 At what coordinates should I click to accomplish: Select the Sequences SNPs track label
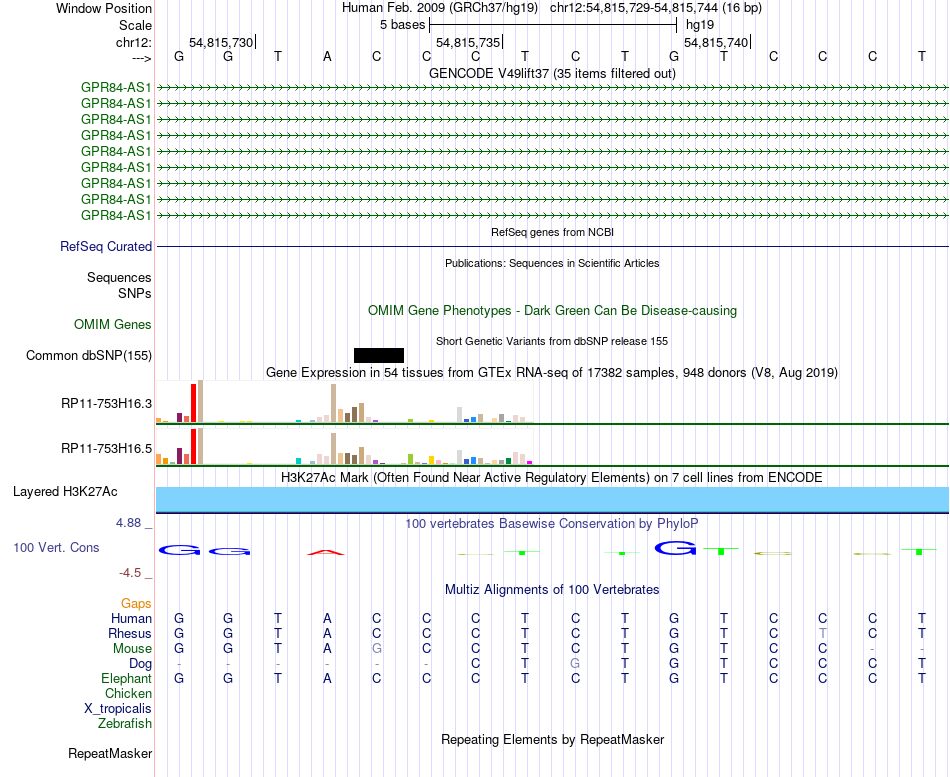119,285
